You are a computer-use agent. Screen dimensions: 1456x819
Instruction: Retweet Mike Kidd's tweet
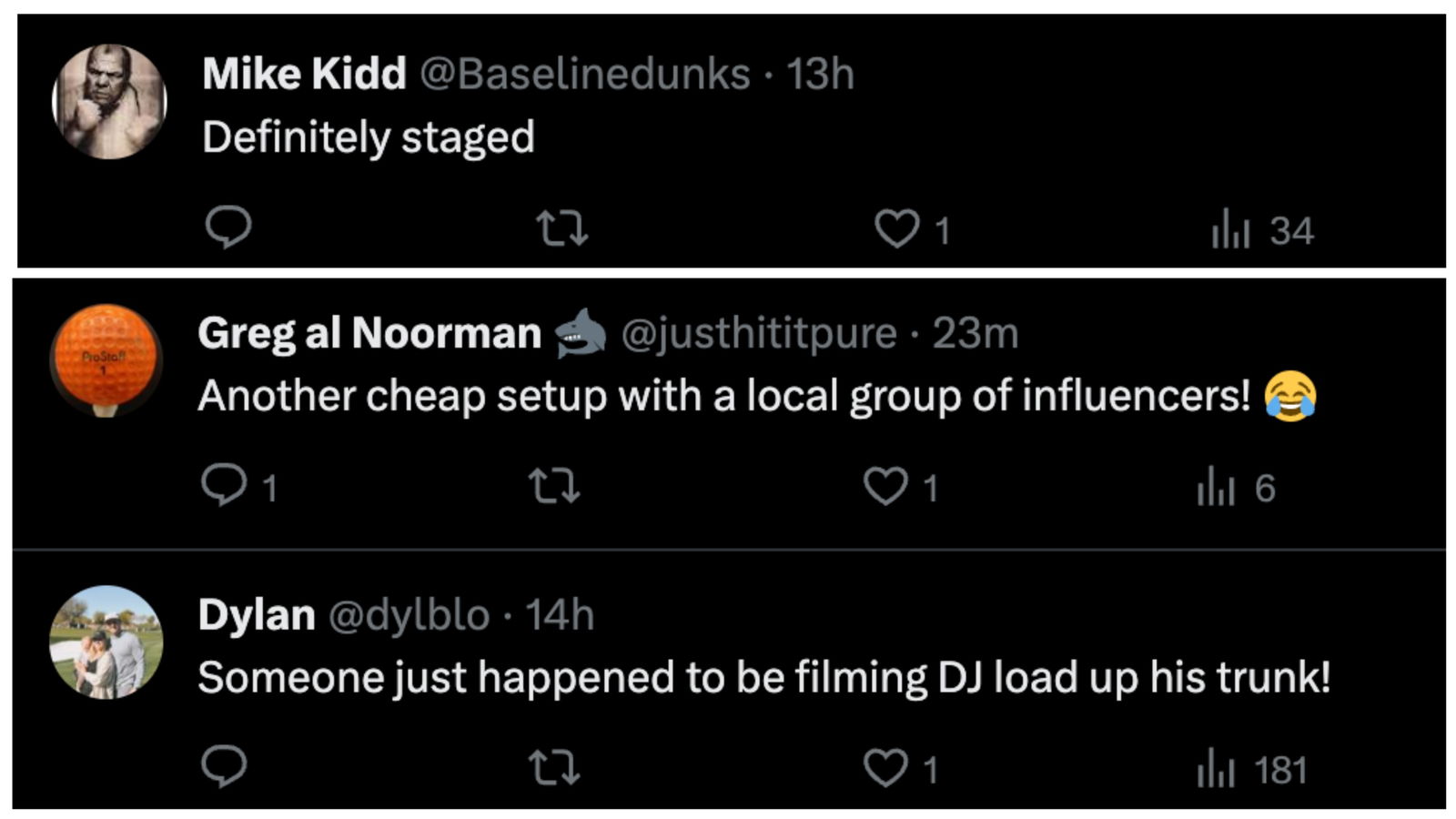561,228
